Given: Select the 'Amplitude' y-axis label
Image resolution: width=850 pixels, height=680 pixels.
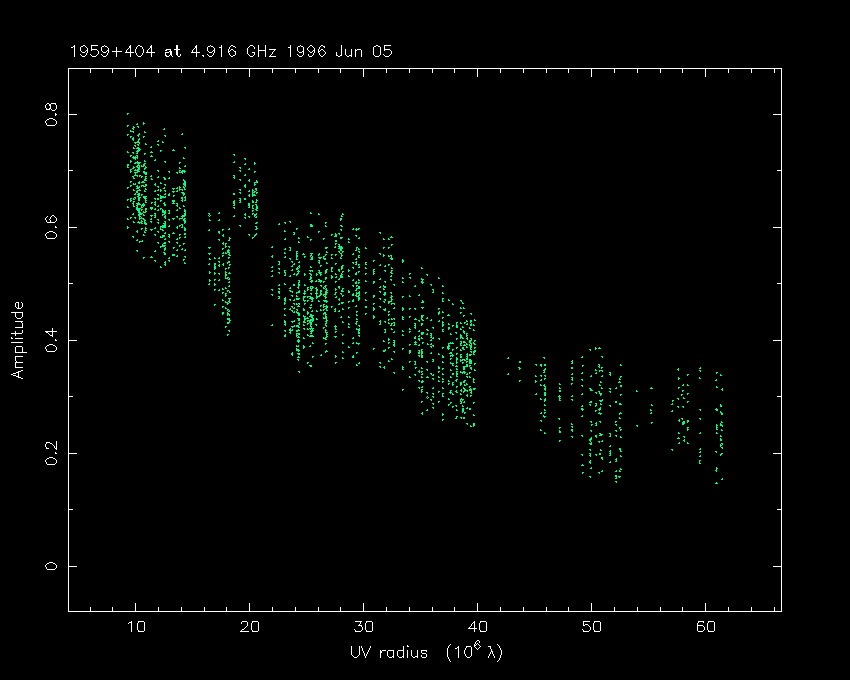Looking at the screenshot, I should (x=17, y=341).
